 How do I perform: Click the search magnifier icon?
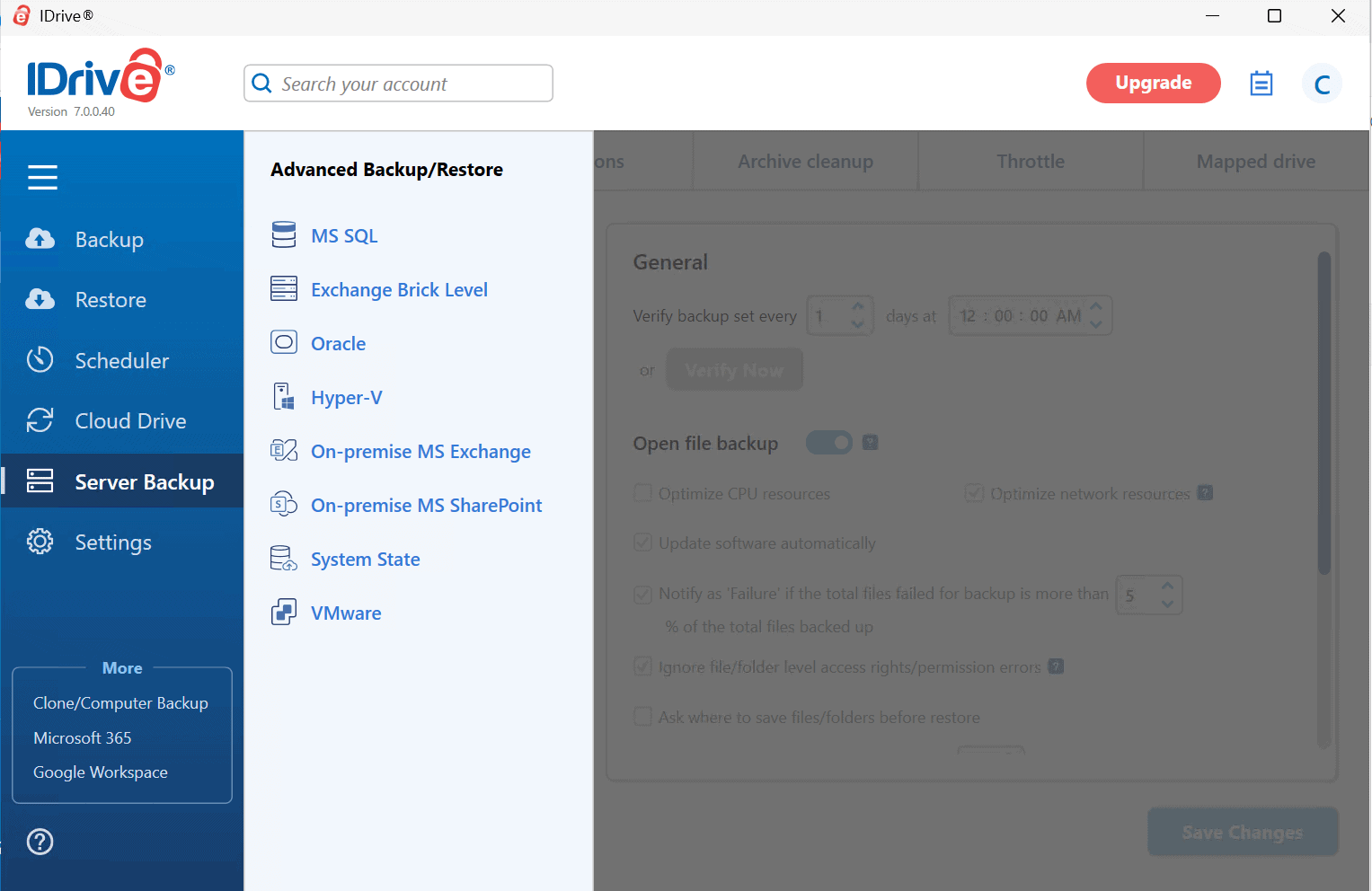coord(261,84)
